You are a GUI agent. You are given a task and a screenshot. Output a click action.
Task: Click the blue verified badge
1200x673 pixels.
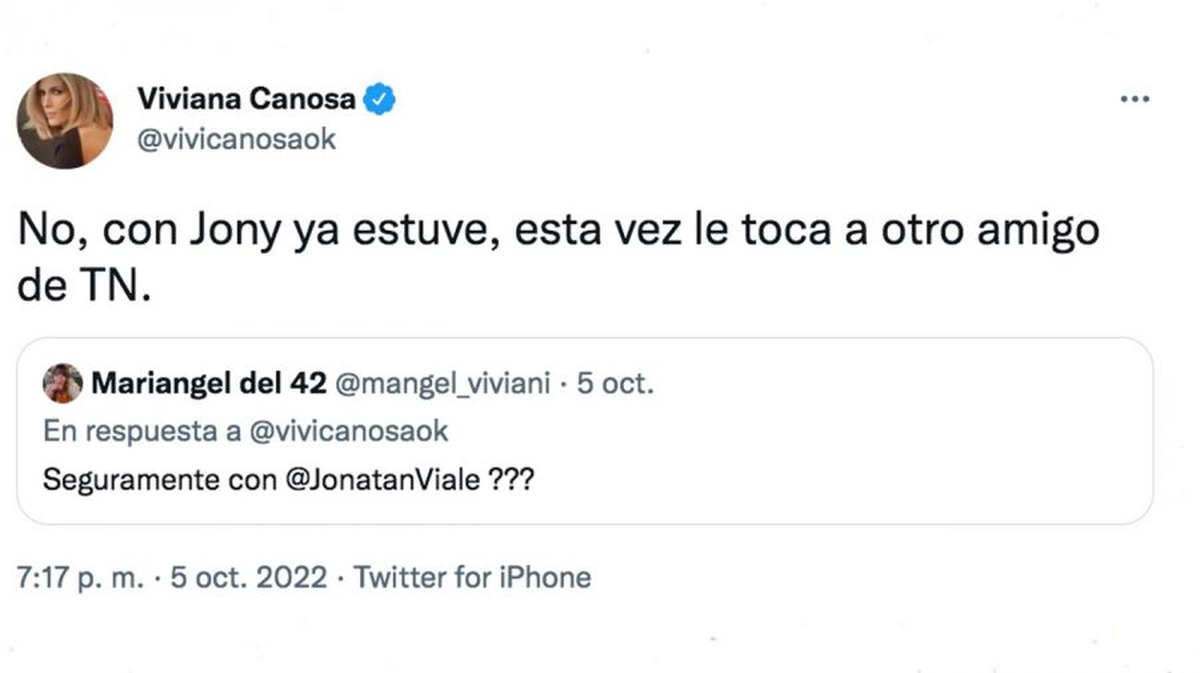coord(379,99)
